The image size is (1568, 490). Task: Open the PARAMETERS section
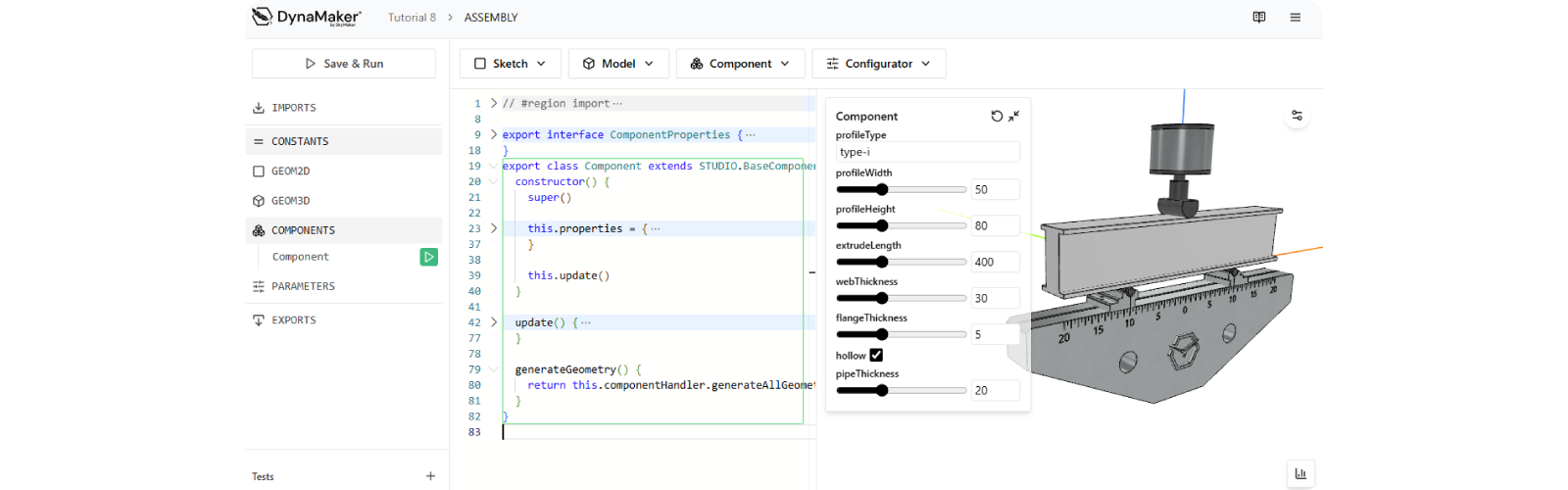[x=303, y=286]
